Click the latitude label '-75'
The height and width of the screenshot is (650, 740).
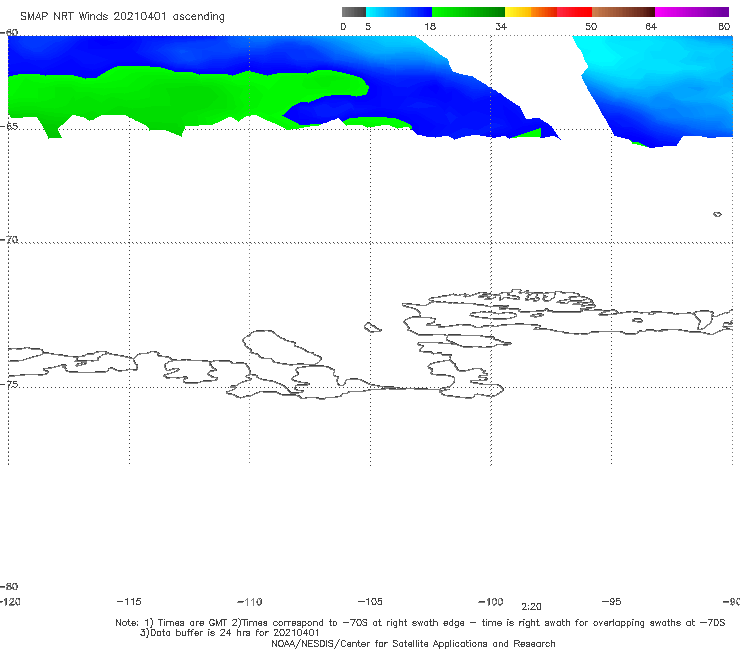pyautogui.click(x=9, y=384)
